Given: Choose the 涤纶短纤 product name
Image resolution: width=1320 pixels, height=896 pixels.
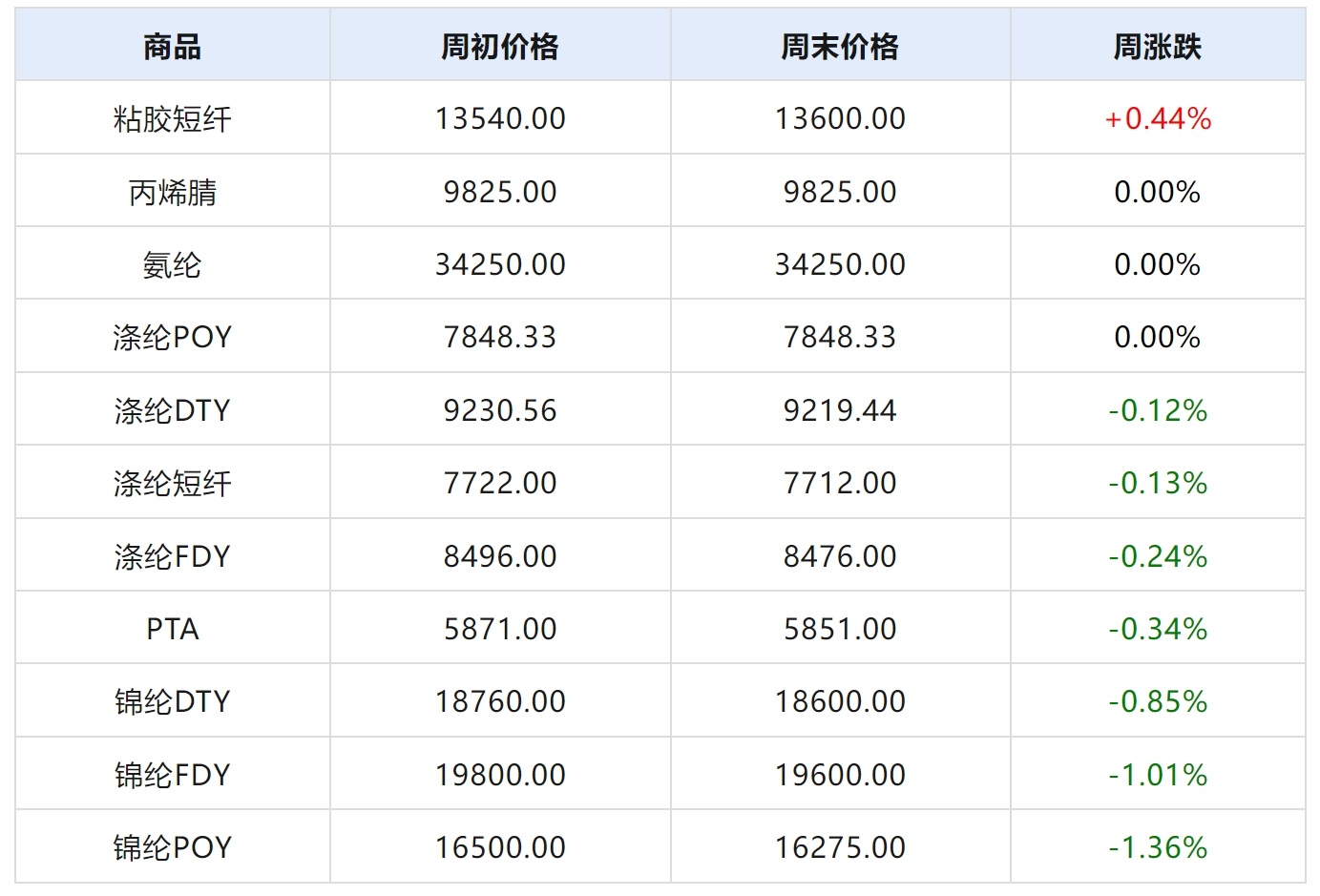Looking at the screenshot, I should 172,483.
